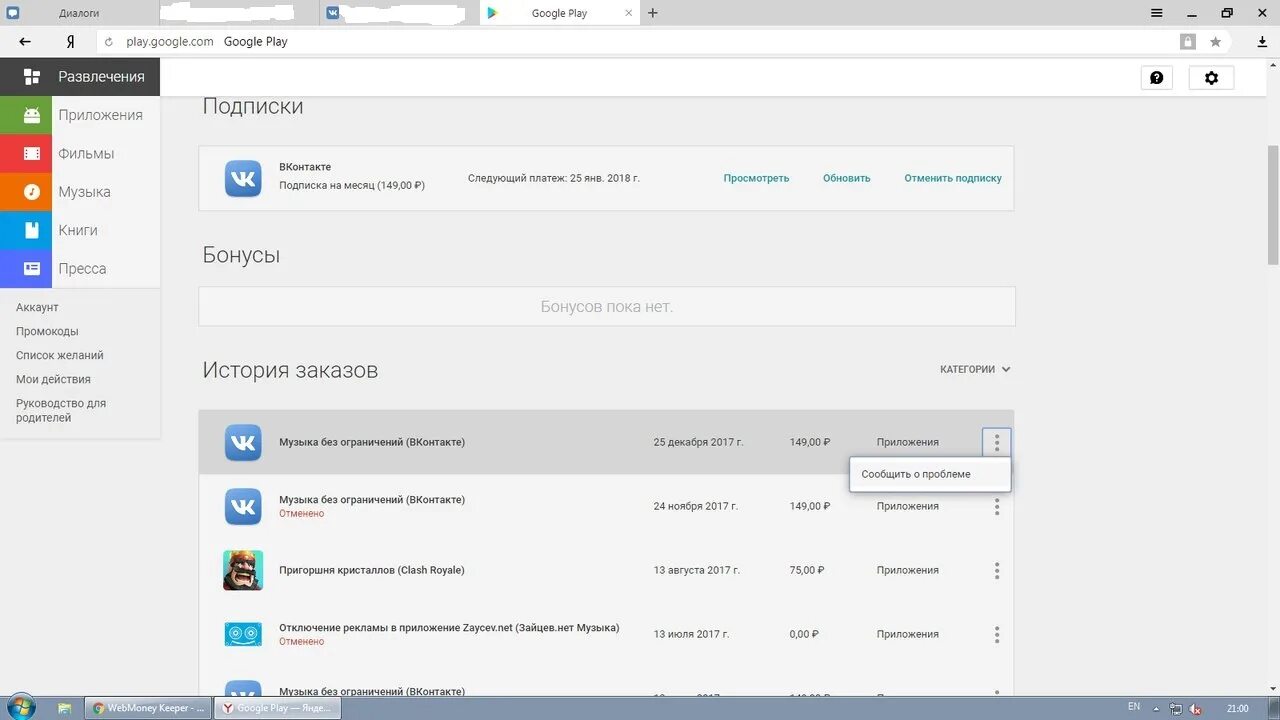
Task: Open settings gear button
Action: tap(1211, 77)
